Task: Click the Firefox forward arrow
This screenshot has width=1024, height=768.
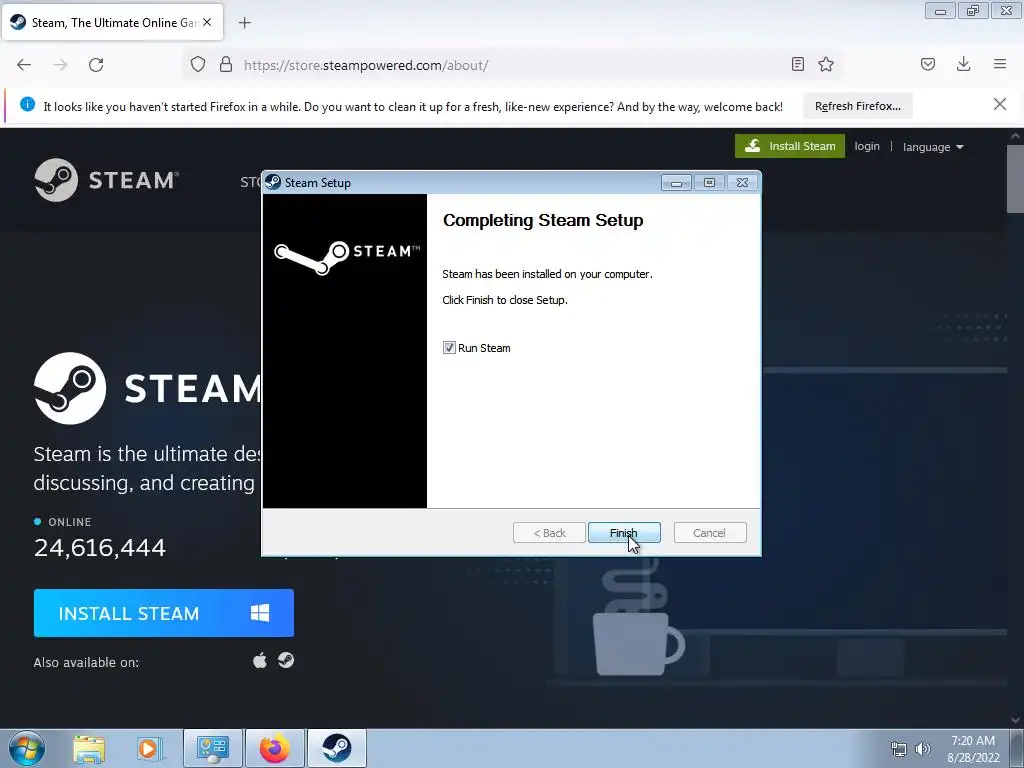Action: click(x=60, y=65)
